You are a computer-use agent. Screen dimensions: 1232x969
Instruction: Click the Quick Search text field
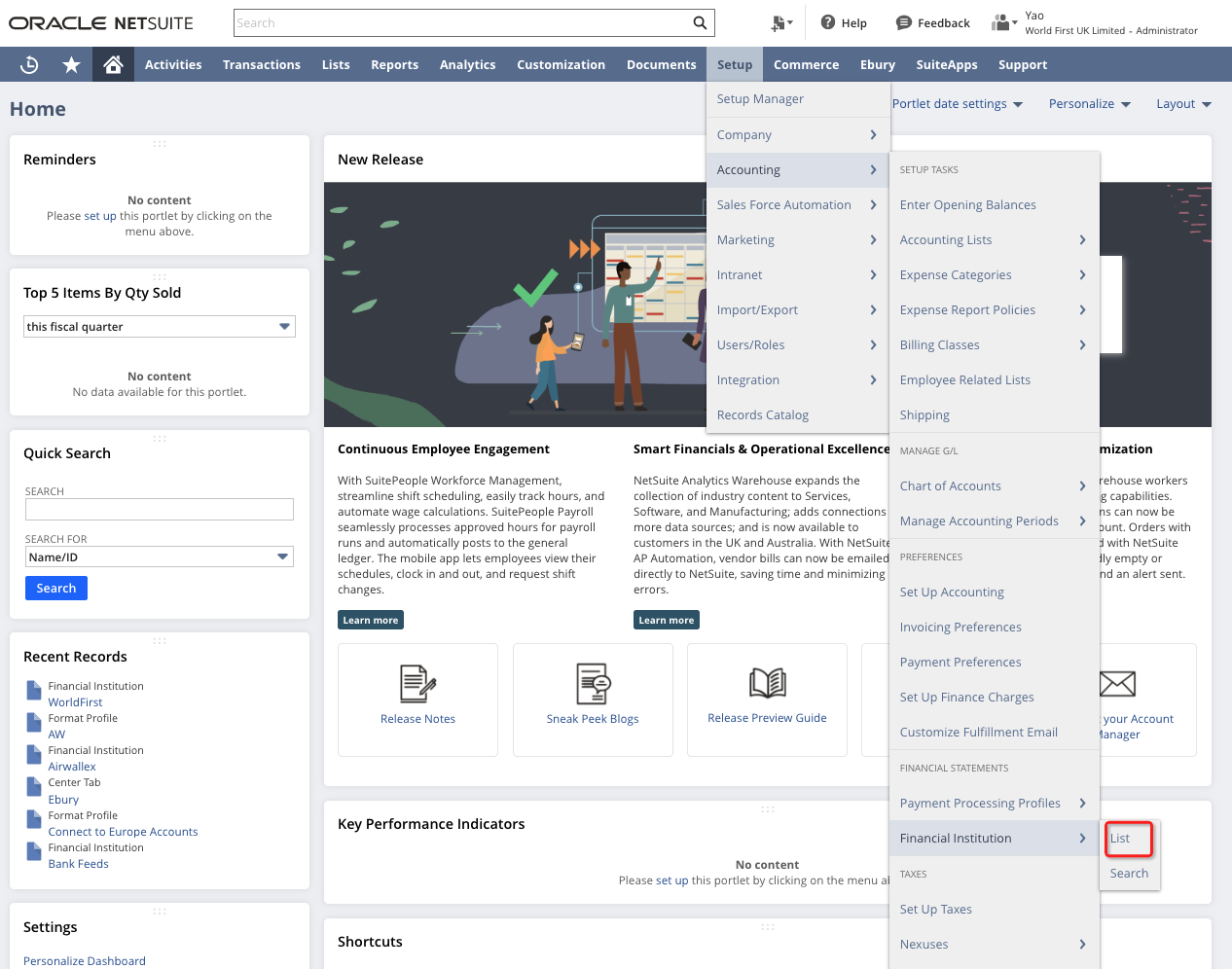click(x=160, y=509)
